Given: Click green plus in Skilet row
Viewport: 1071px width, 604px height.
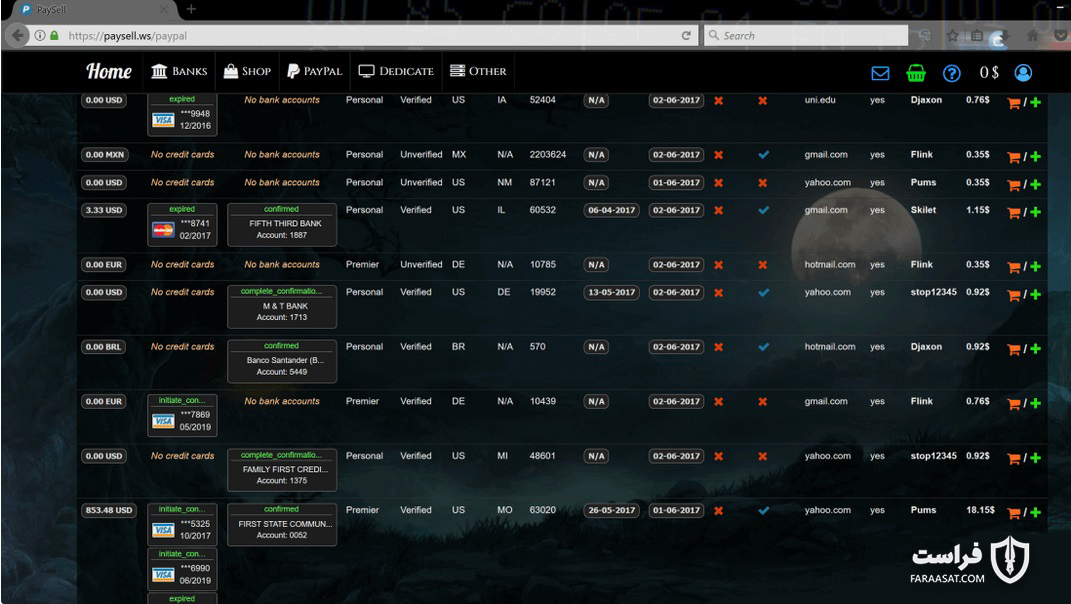Looking at the screenshot, I should pyautogui.click(x=1035, y=212).
